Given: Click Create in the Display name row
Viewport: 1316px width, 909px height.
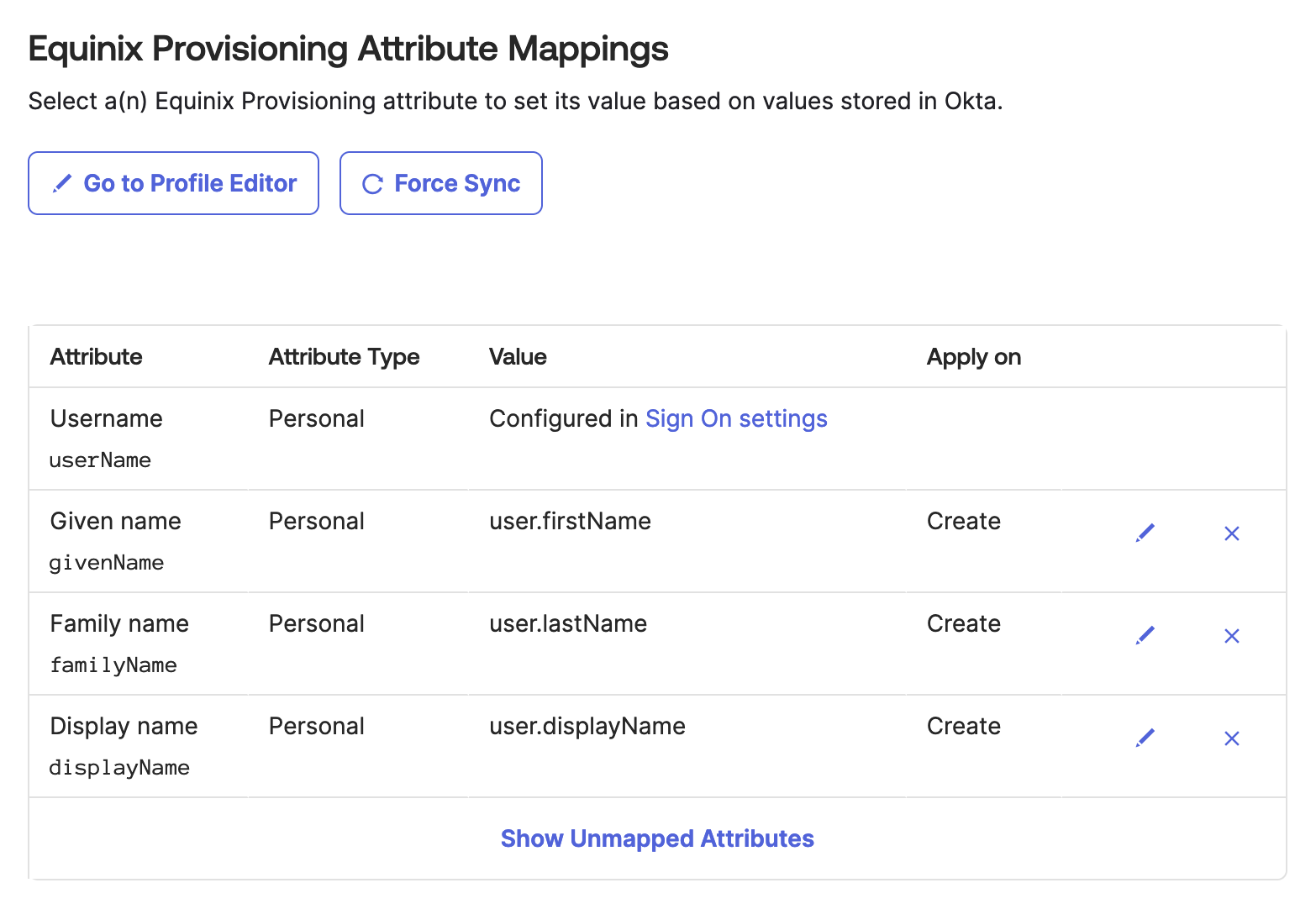Looking at the screenshot, I should [964, 726].
